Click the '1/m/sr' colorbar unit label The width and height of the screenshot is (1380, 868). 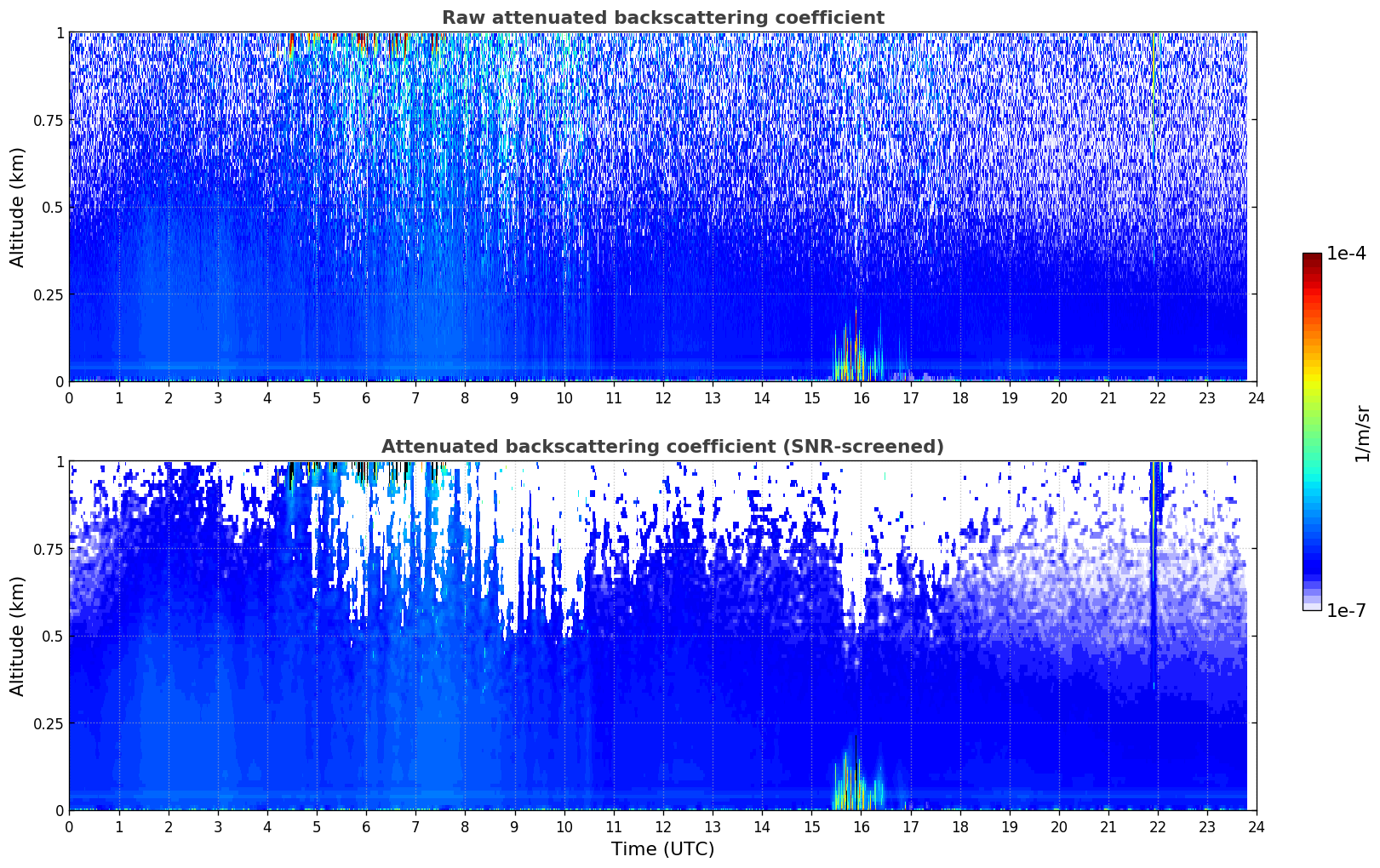(x=1362, y=433)
